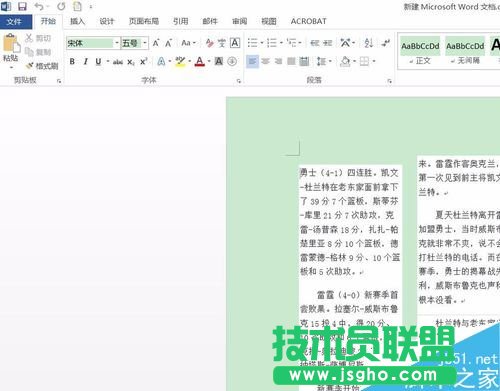Click the Save icon in quick access toolbar
The image size is (500, 391).
point(22,6)
